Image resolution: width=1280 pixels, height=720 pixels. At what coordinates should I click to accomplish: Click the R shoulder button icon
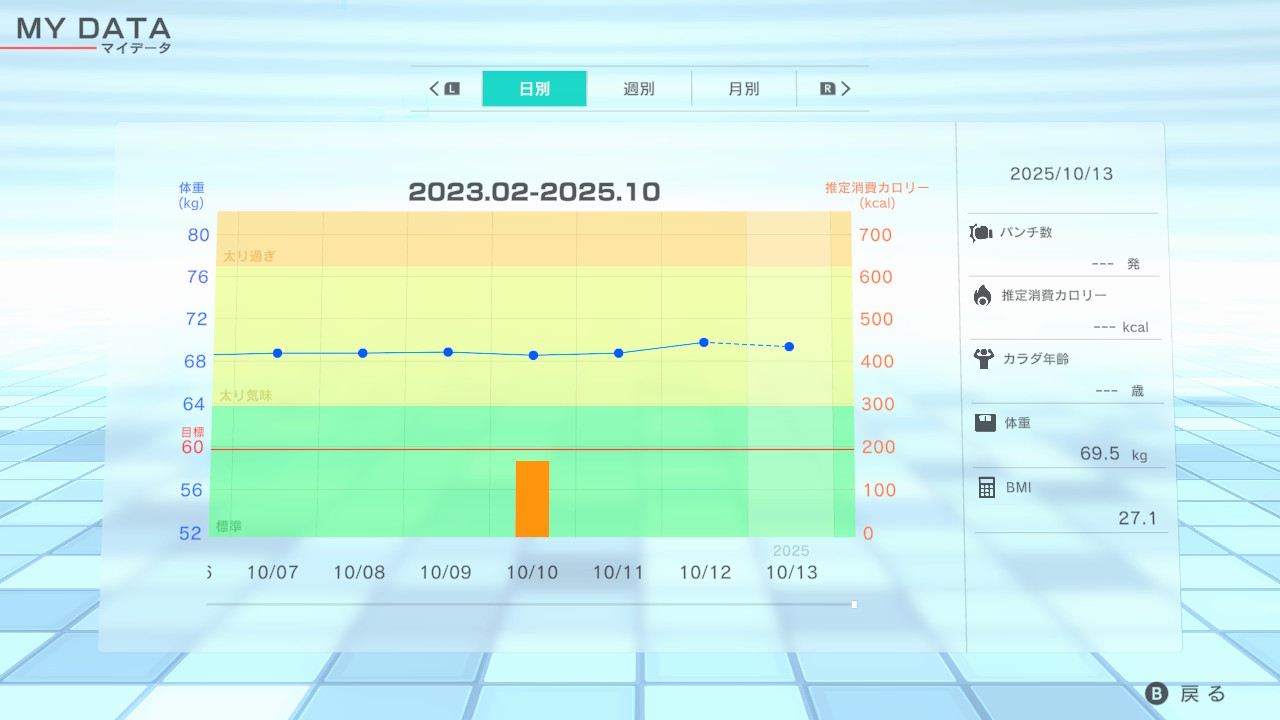(x=827, y=89)
